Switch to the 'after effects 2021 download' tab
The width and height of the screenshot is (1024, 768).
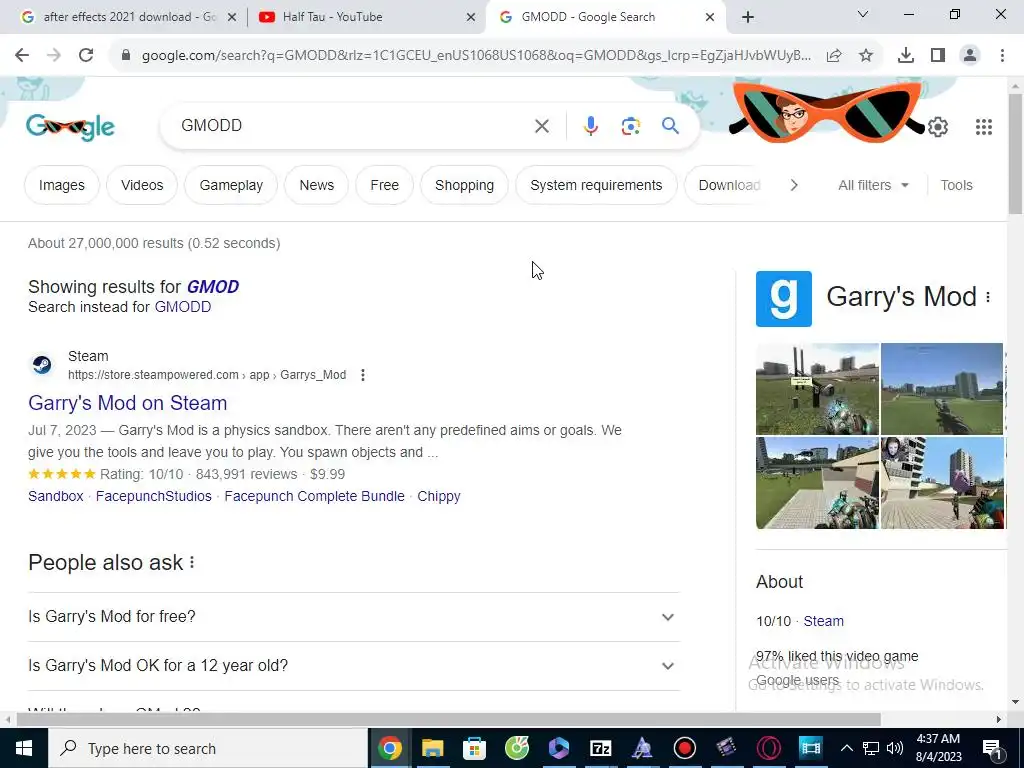coord(129,17)
